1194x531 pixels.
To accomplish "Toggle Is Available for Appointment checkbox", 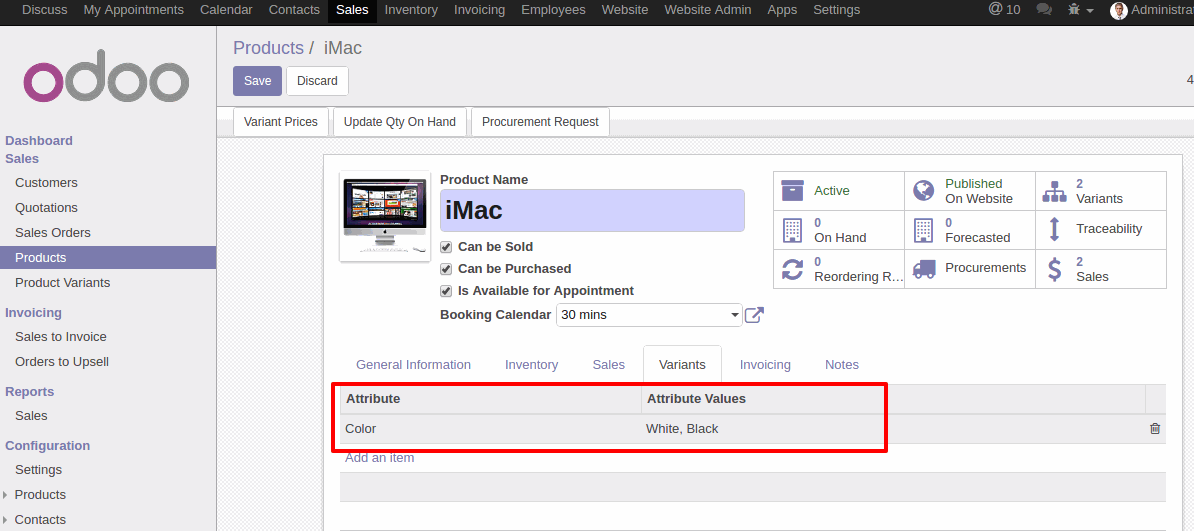I will (447, 291).
